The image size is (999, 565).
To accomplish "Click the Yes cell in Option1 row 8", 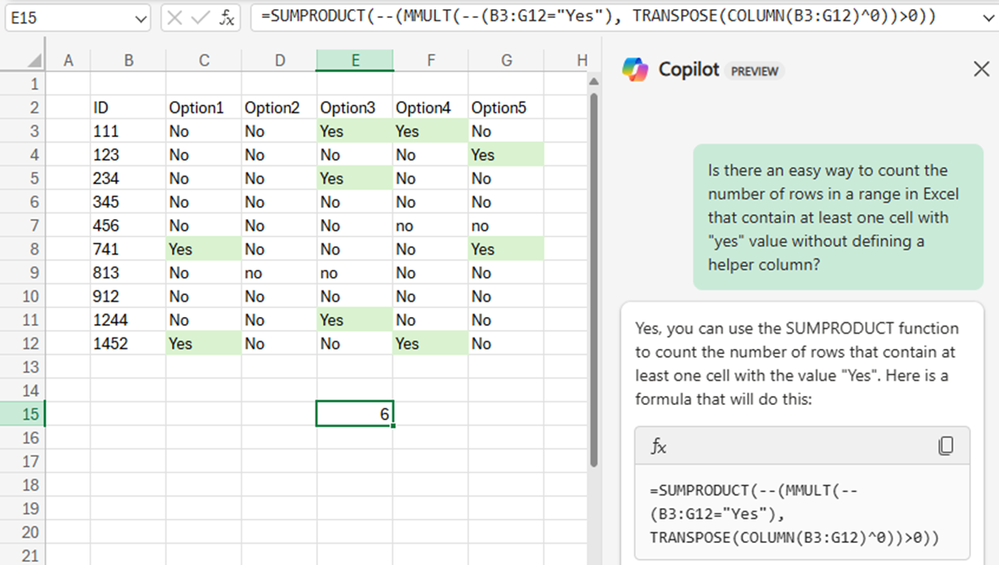I will [x=204, y=249].
